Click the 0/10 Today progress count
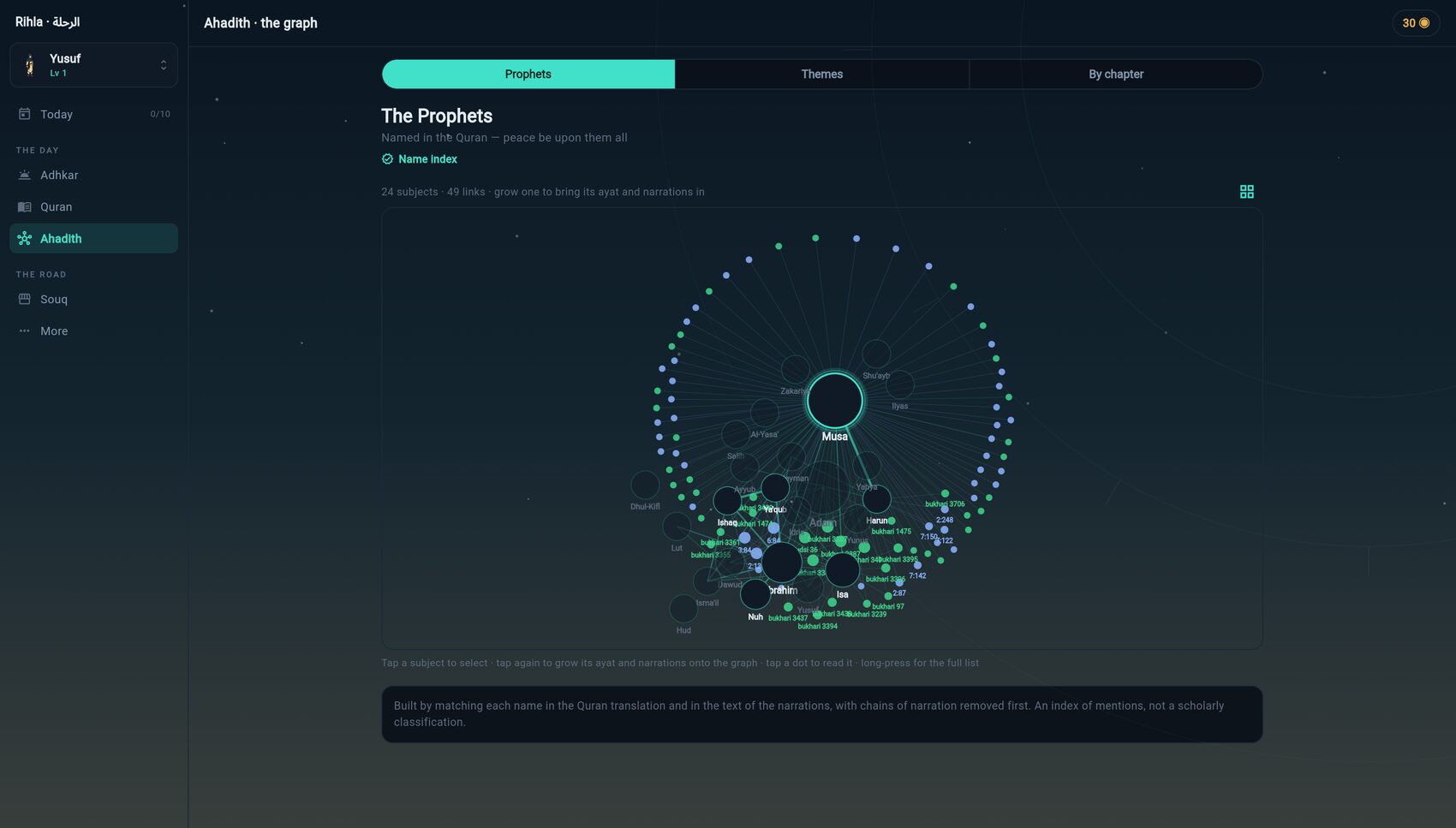 coord(160,114)
